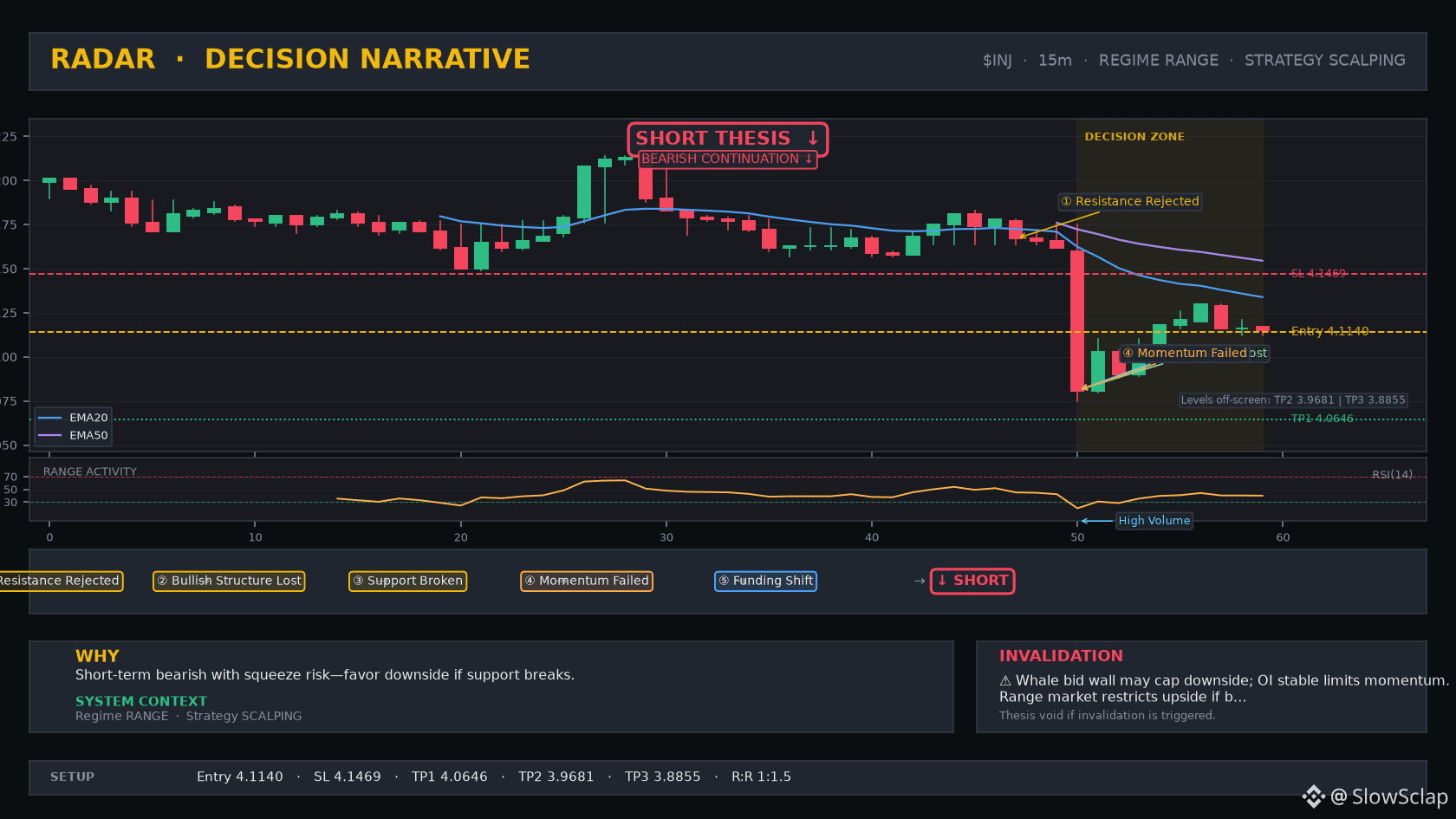Viewport: 1456px width, 819px height.
Task: Click the RADAR · DECISION NARRATIVE title
Action: tap(290, 59)
